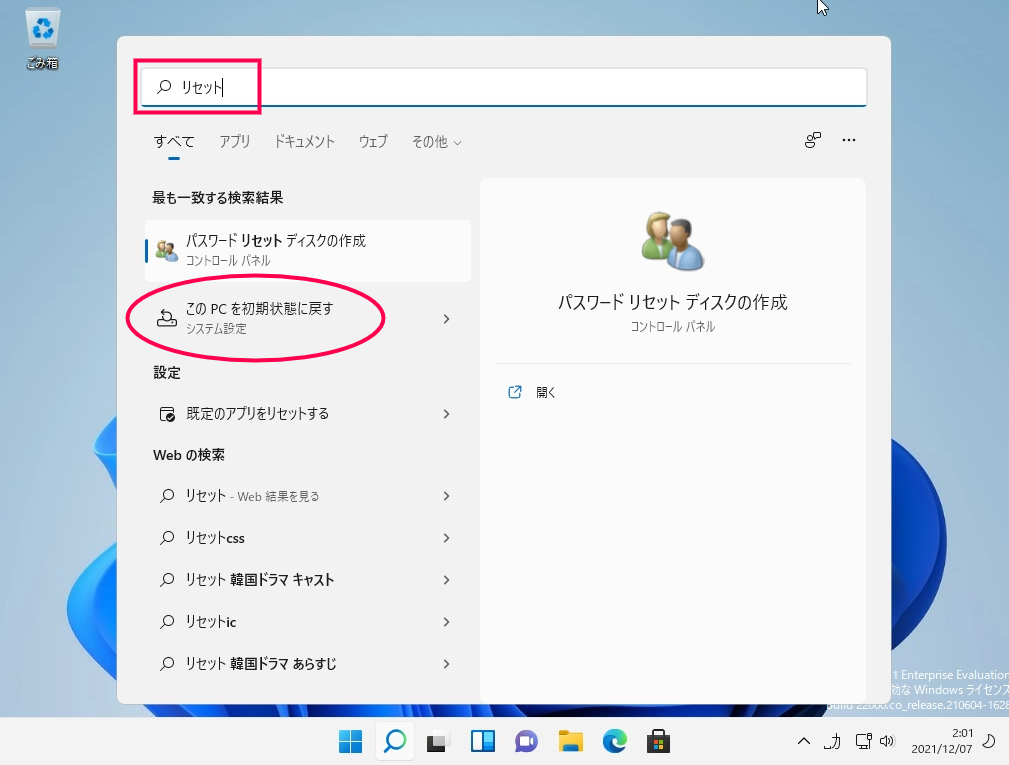Expand arrow for この PC を初期状態に戻す

(x=447, y=319)
